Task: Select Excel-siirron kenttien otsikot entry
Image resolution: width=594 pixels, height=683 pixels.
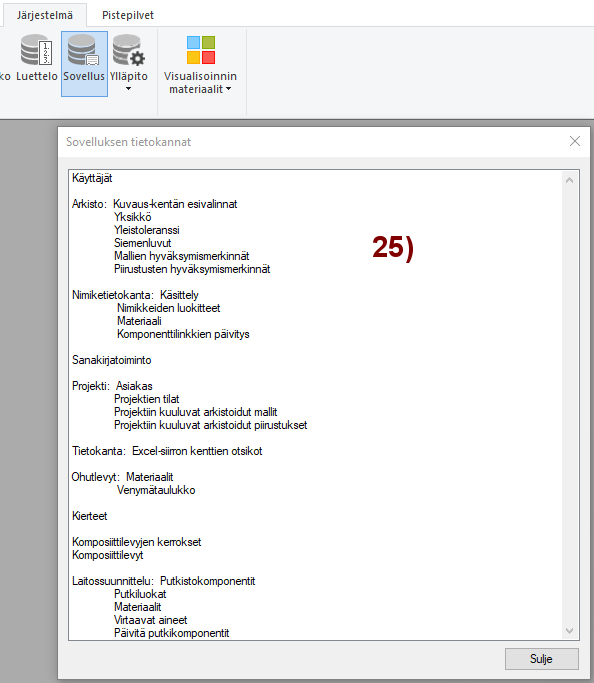Action: click(197, 451)
